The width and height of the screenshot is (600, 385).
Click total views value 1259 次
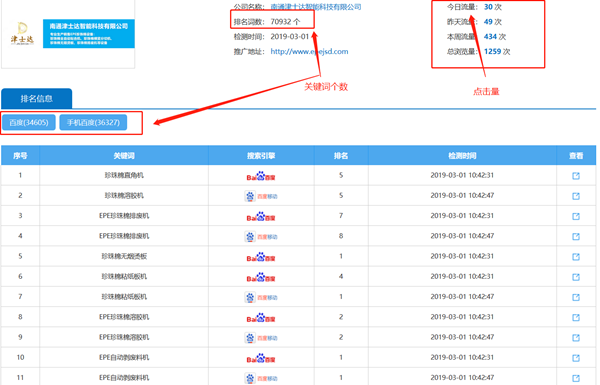coord(497,51)
